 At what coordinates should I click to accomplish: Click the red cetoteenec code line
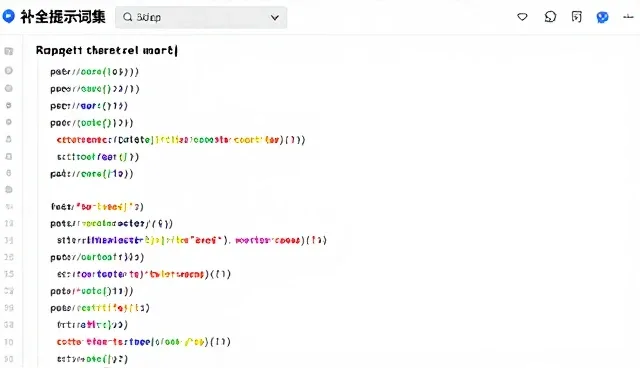(x=181, y=140)
